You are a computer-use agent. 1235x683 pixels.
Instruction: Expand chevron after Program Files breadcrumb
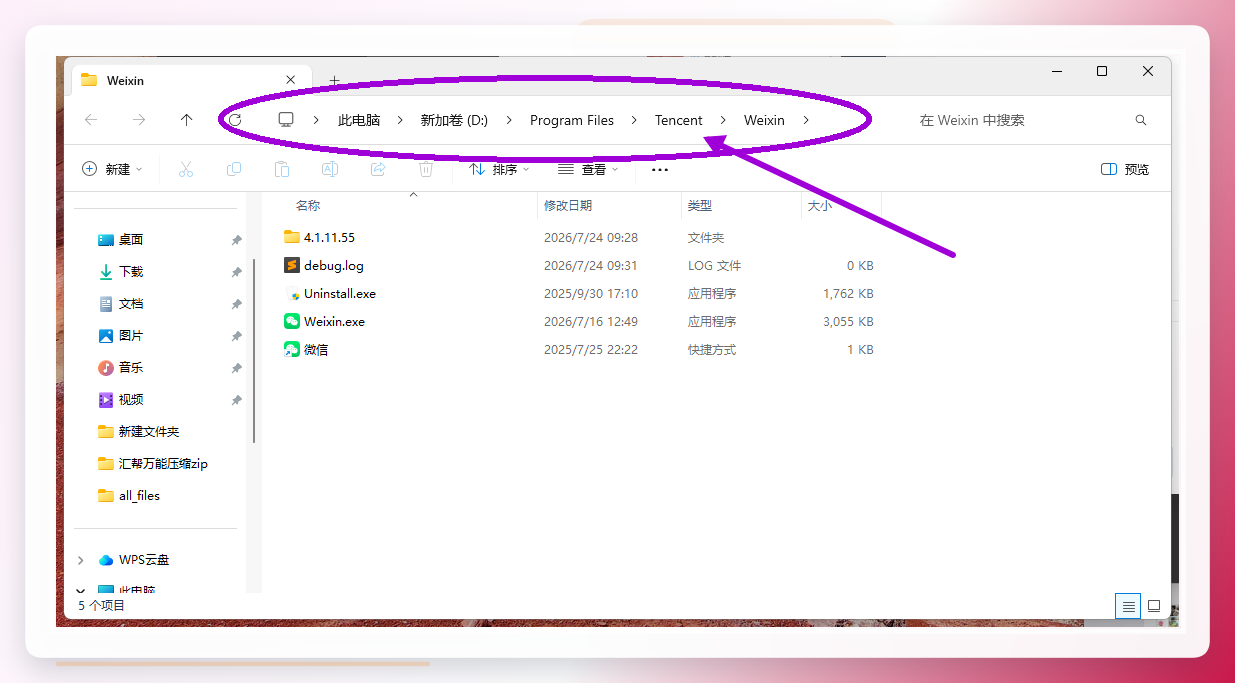click(x=635, y=120)
